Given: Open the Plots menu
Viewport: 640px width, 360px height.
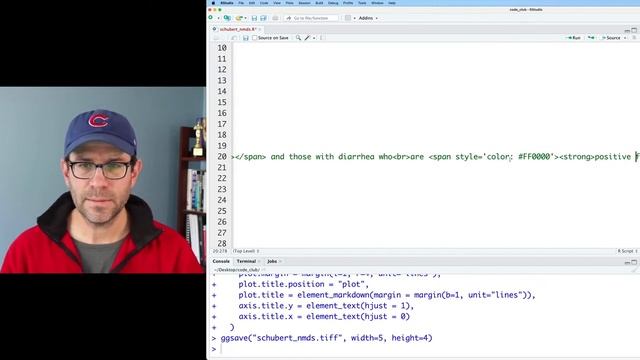Looking at the screenshot, I should 289,3.
